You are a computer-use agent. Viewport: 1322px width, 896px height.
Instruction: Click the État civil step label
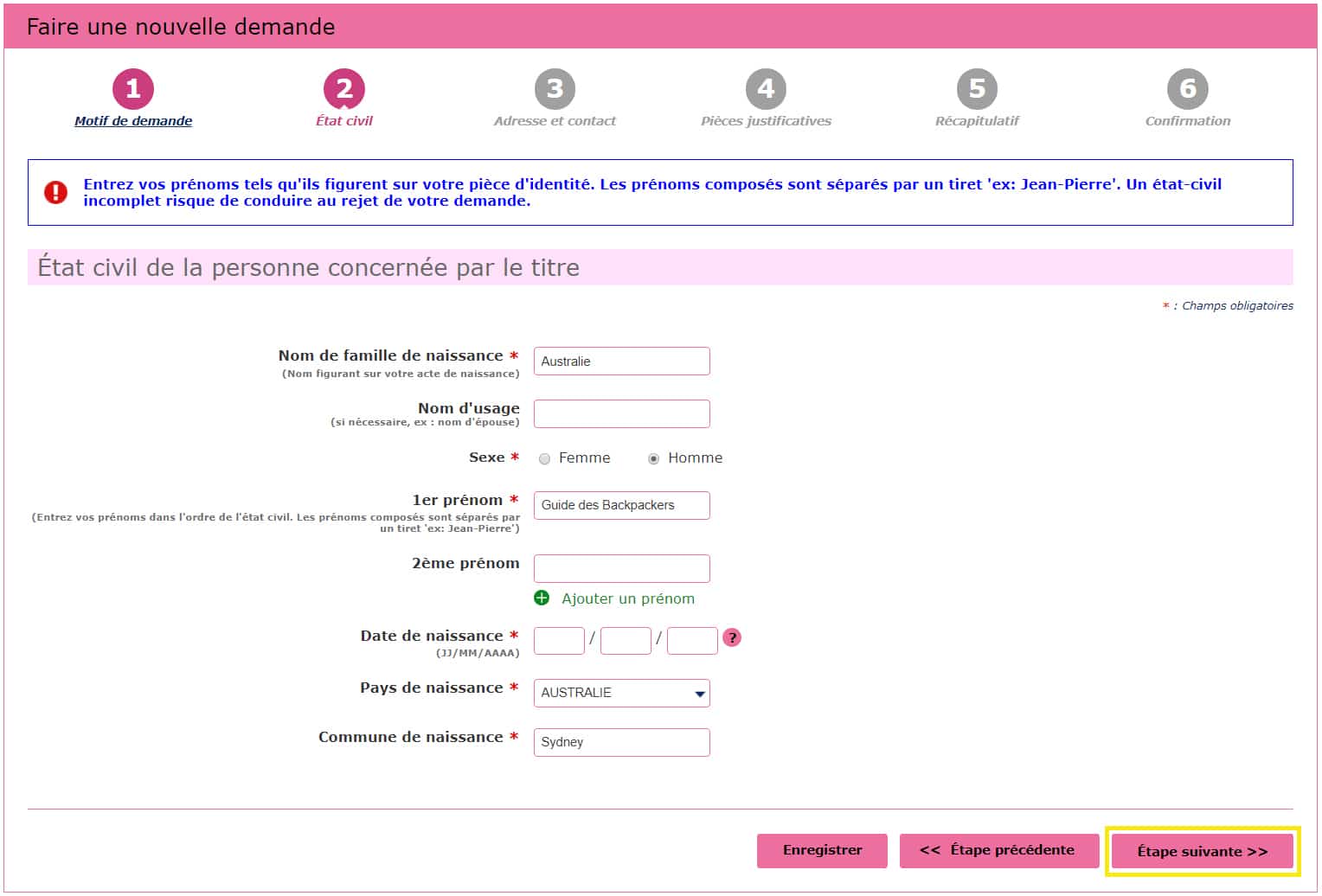(x=344, y=121)
